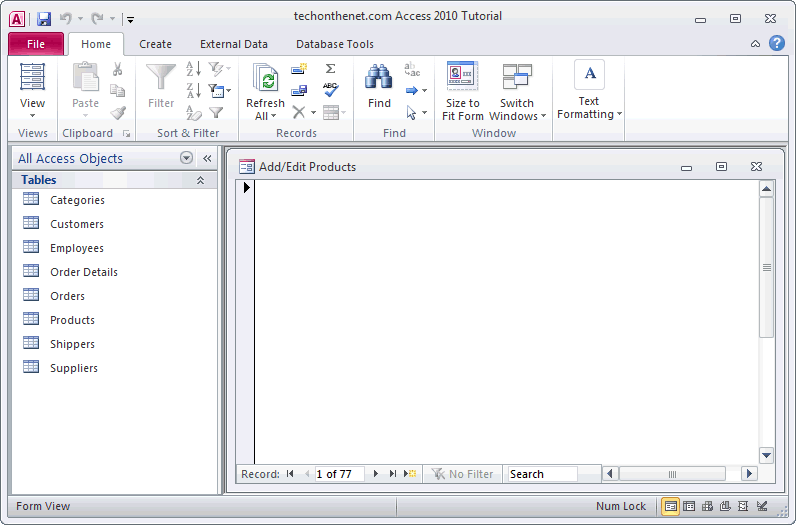Select the Employees table

(115, 248)
